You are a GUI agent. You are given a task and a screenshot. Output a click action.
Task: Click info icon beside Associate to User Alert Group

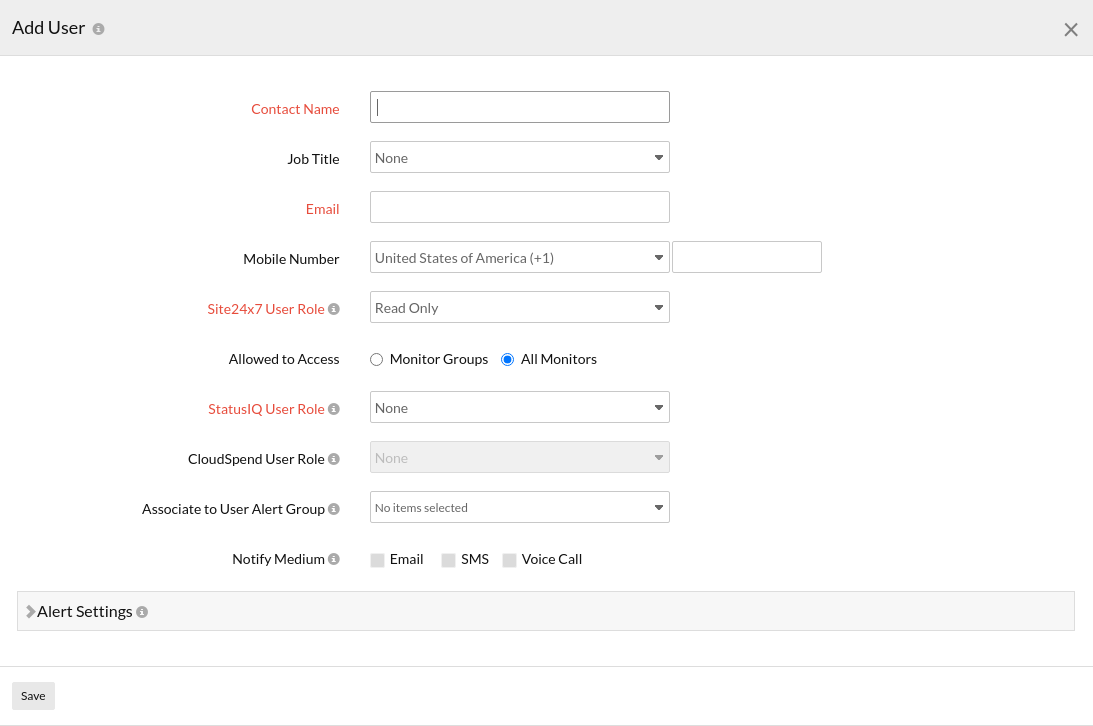(334, 509)
